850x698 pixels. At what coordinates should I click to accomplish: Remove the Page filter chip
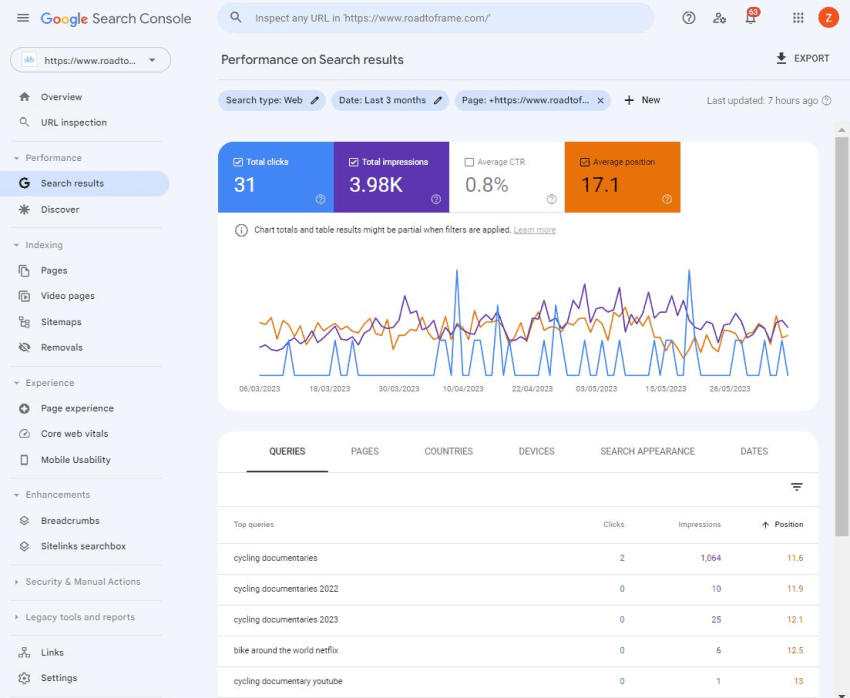[601, 100]
